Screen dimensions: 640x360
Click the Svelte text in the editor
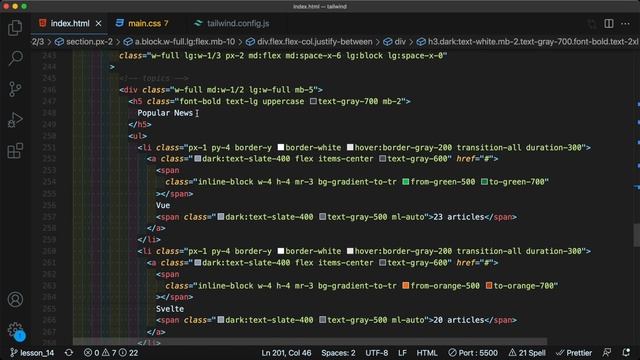170,309
